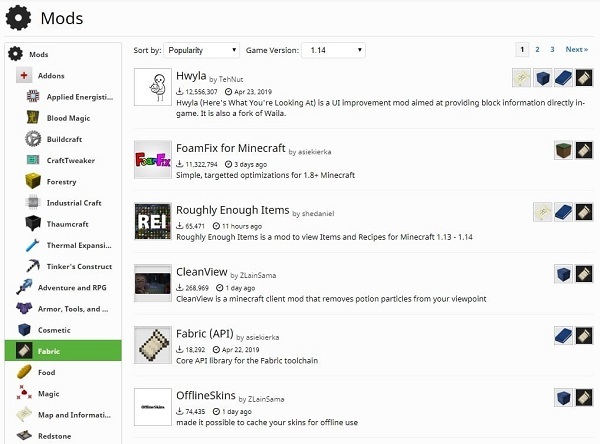The width and height of the screenshot is (600, 444).
Task: Click the blue book badge on Fabric (API) row
Action: coord(563,336)
